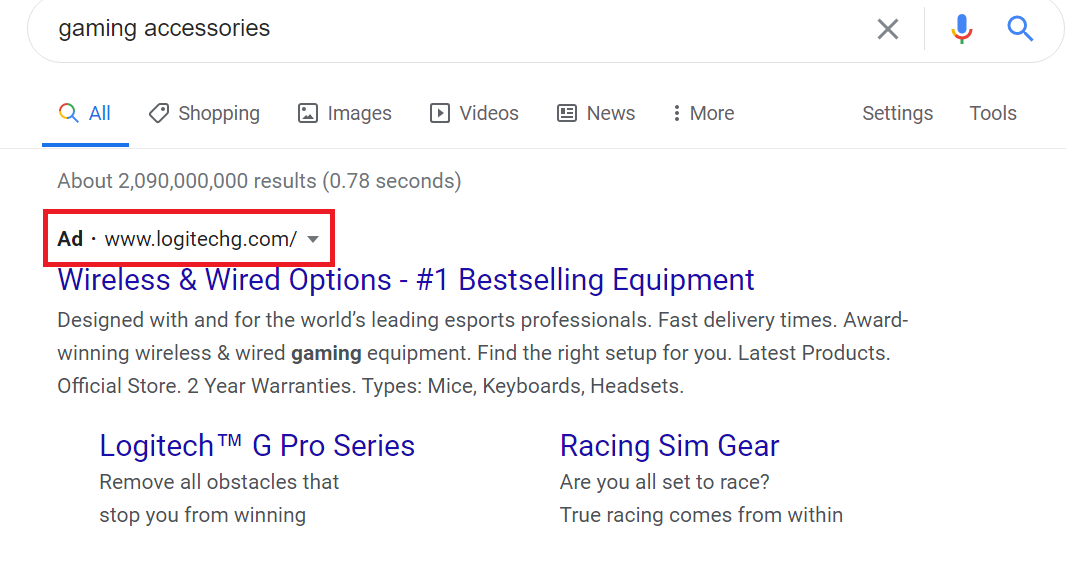Select the Videos tab label
This screenshot has height=565, width=1066.
point(489,113)
